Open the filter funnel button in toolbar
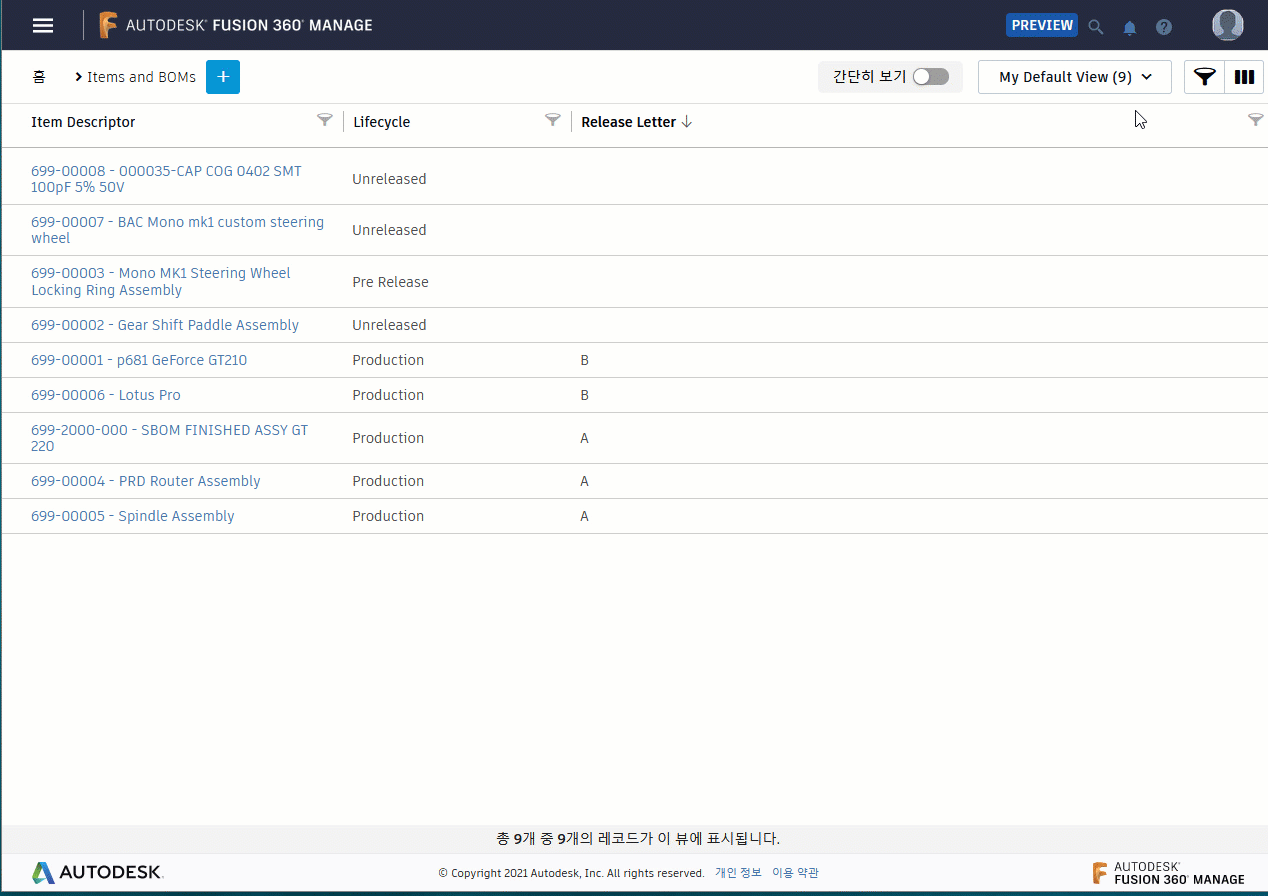The height and width of the screenshot is (896, 1268). coord(1204,77)
